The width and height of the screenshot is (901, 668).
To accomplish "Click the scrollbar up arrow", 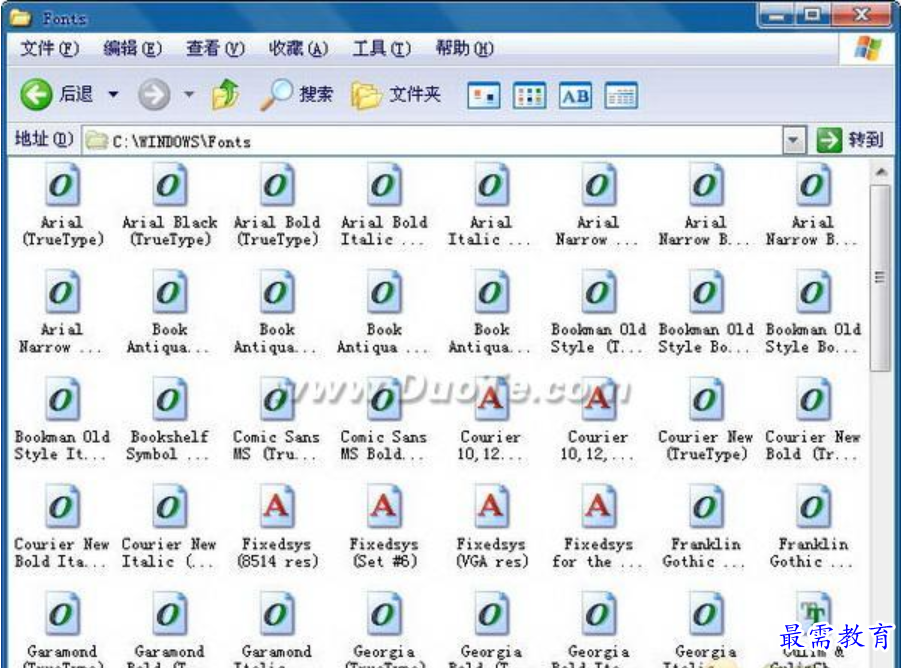I will tap(880, 172).
